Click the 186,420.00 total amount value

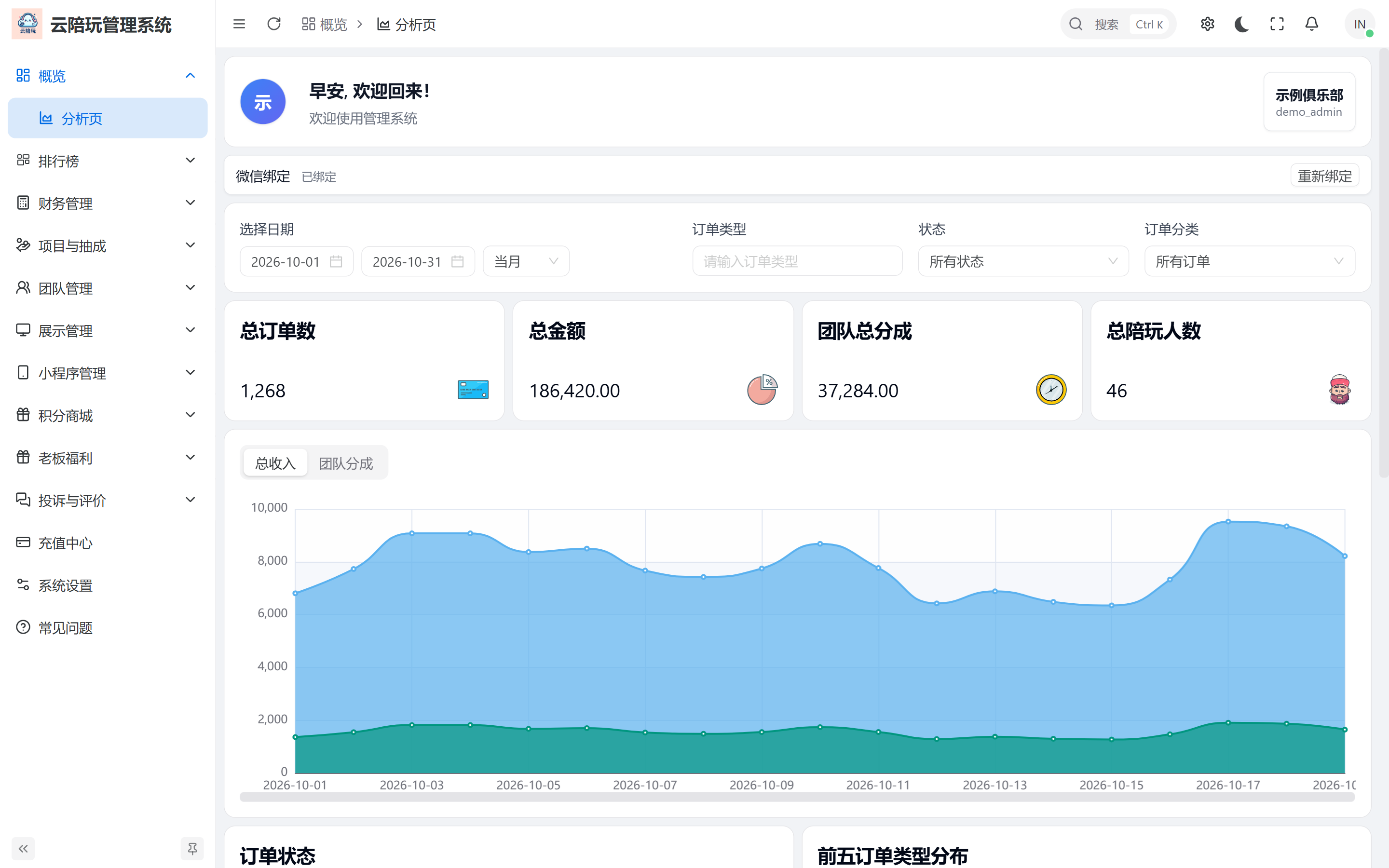(x=574, y=391)
